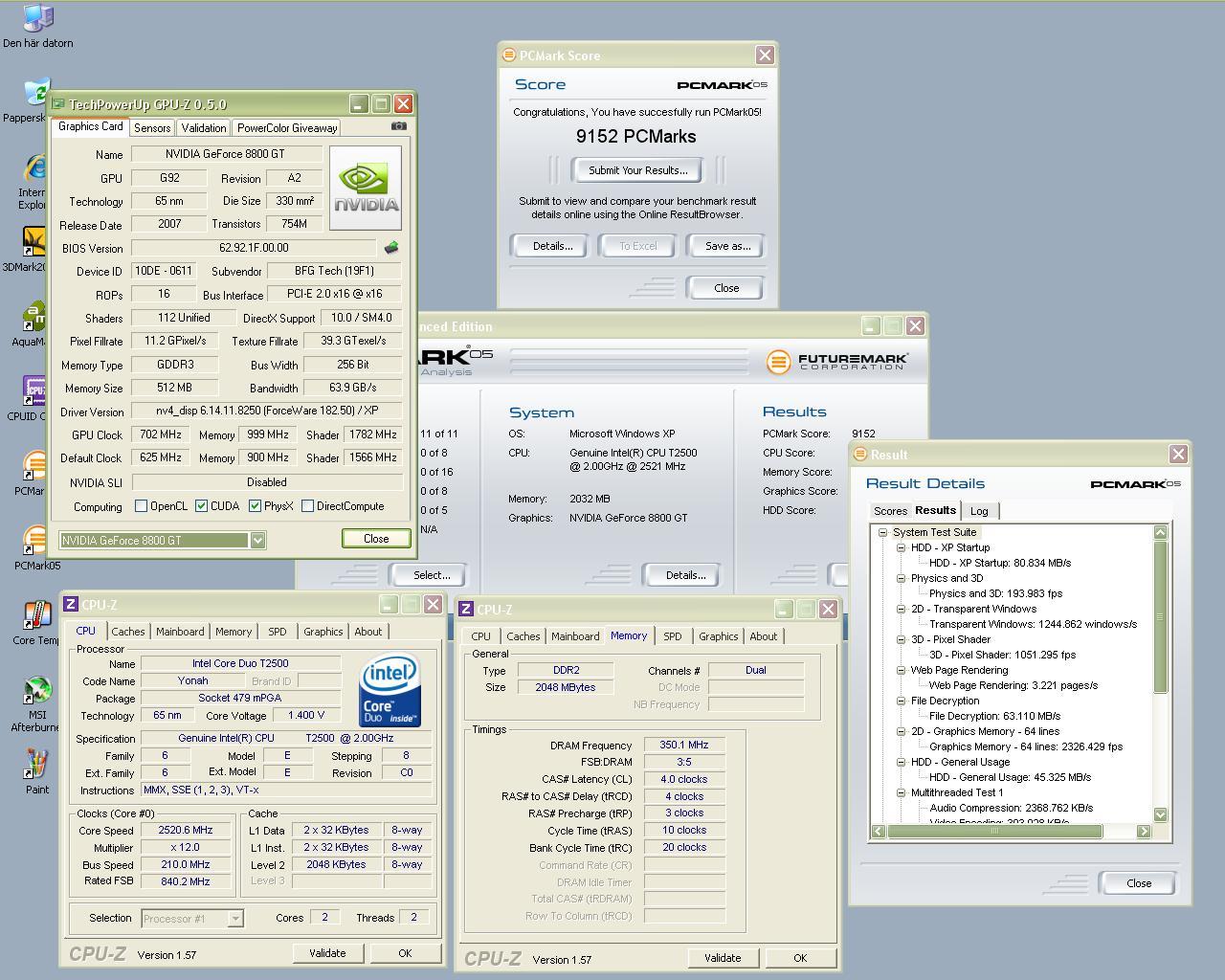This screenshot has width=1225, height=980.
Task: Switch to Scores tab in Result window
Action: tap(890, 511)
